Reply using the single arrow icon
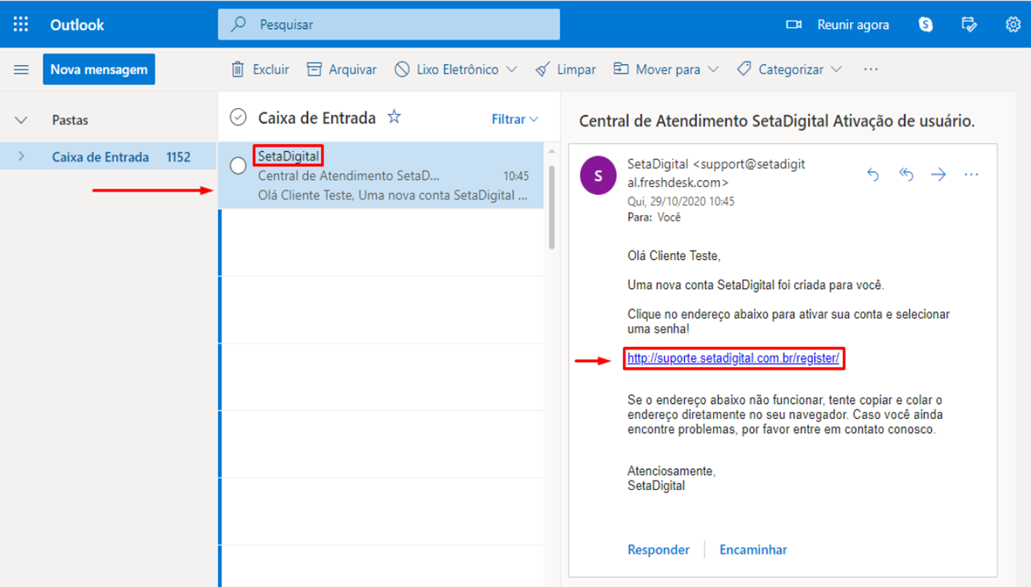This screenshot has height=587, width=1031. pyautogui.click(x=873, y=174)
